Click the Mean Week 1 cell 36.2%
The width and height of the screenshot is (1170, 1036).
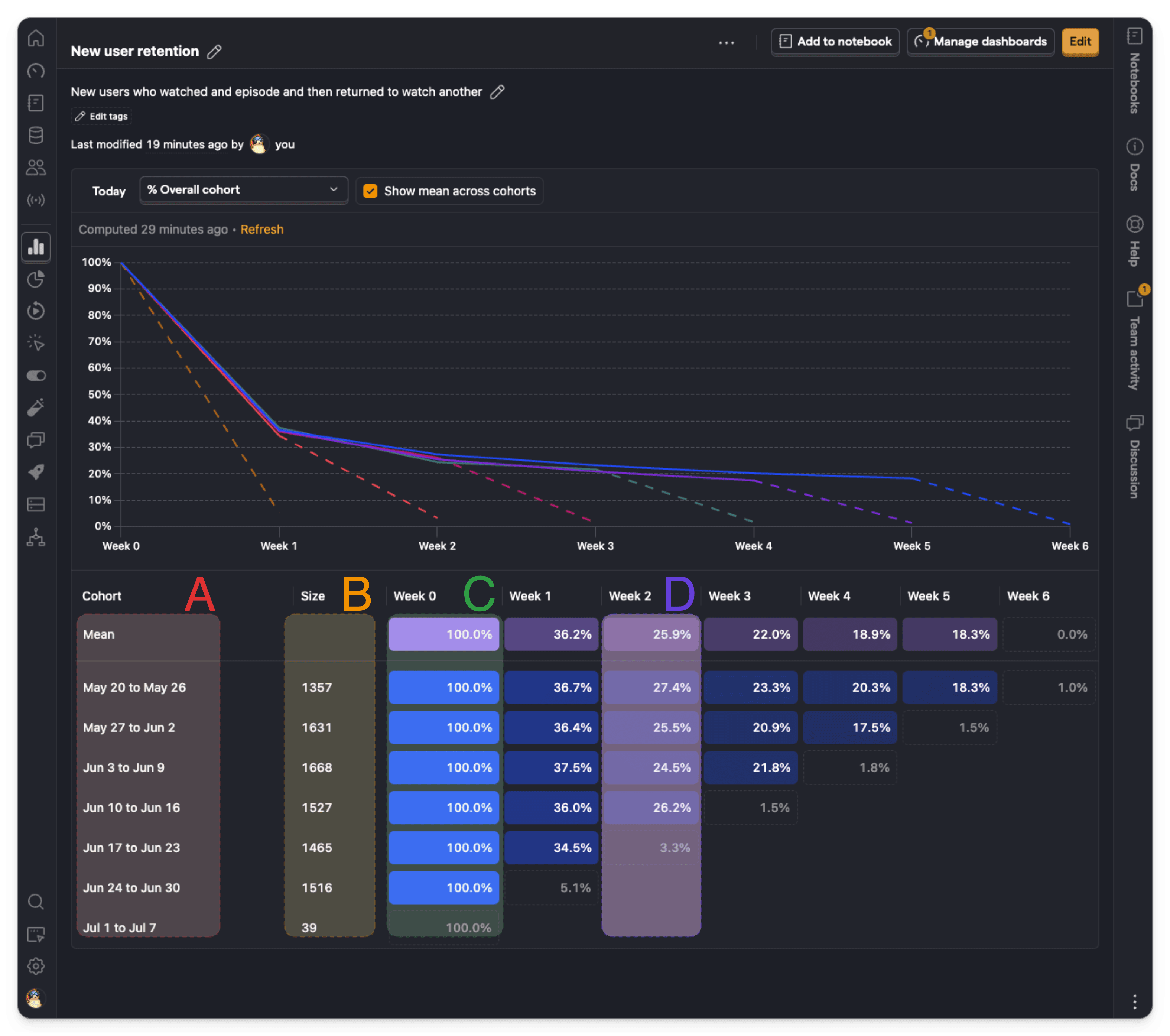pyautogui.click(x=551, y=634)
